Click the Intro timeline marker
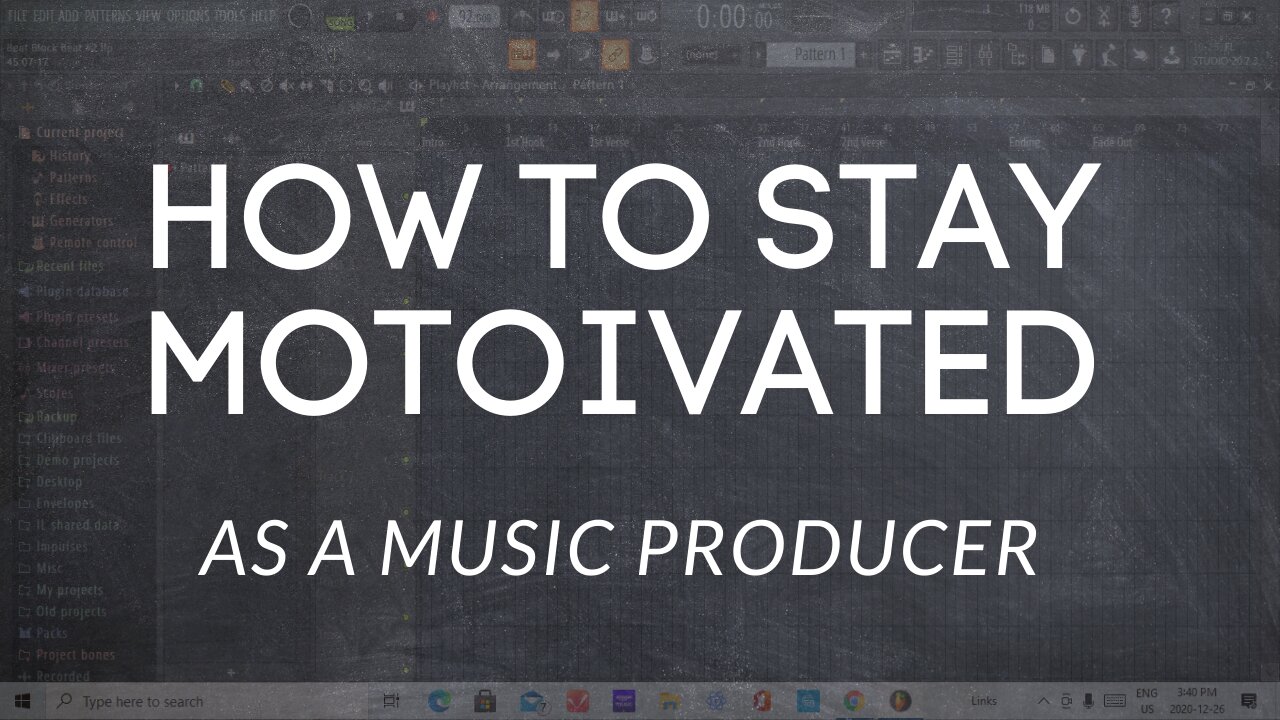 [434, 143]
